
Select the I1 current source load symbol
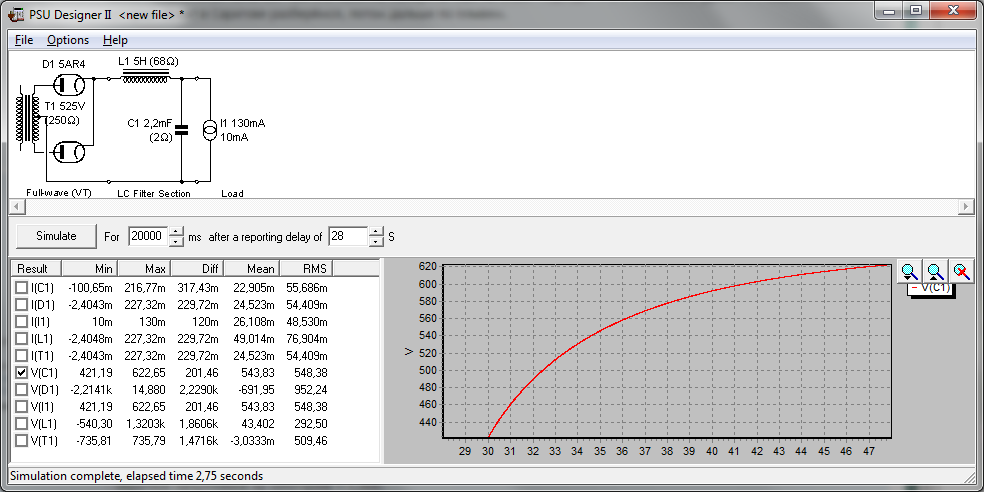tap(210, 129)
